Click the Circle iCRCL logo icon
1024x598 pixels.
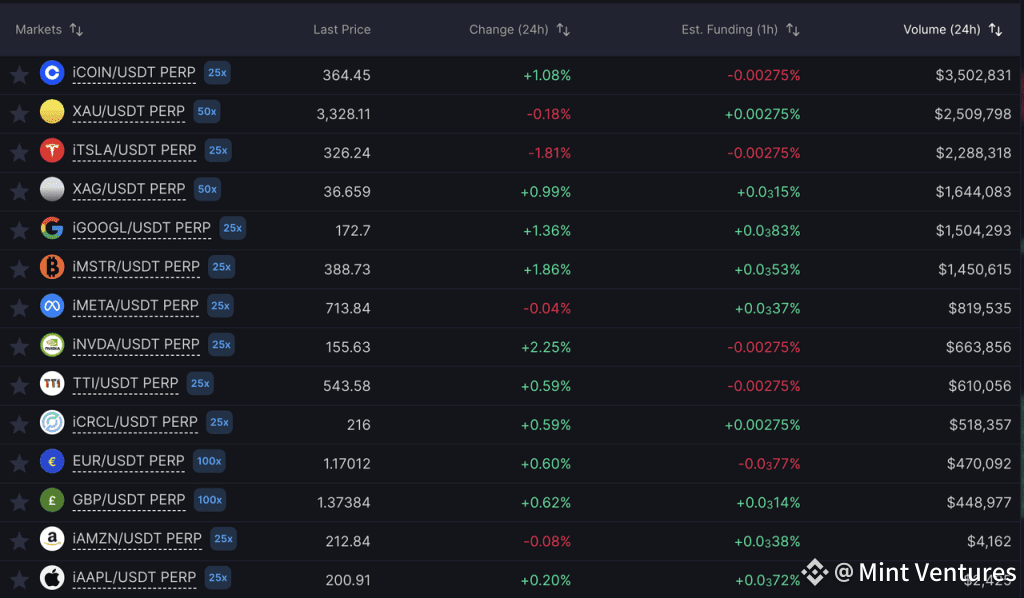coord(52,422)
